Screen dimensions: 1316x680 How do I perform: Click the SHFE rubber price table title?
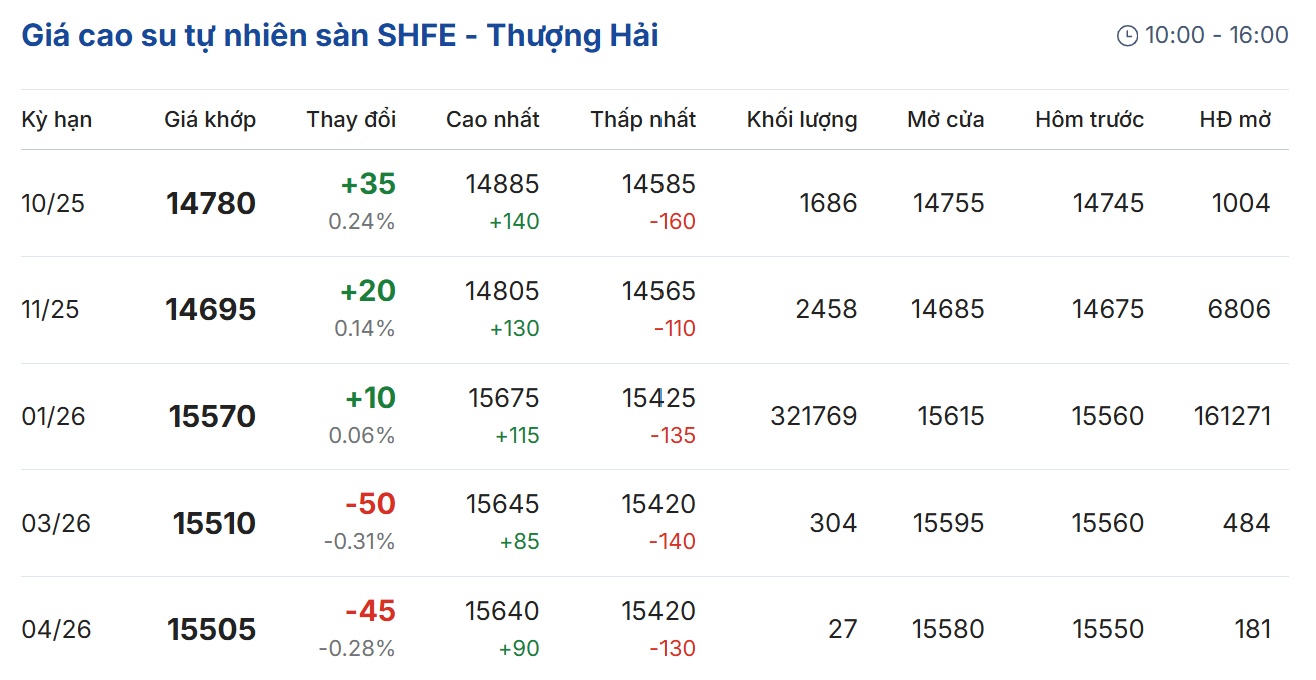click(340, 36)
